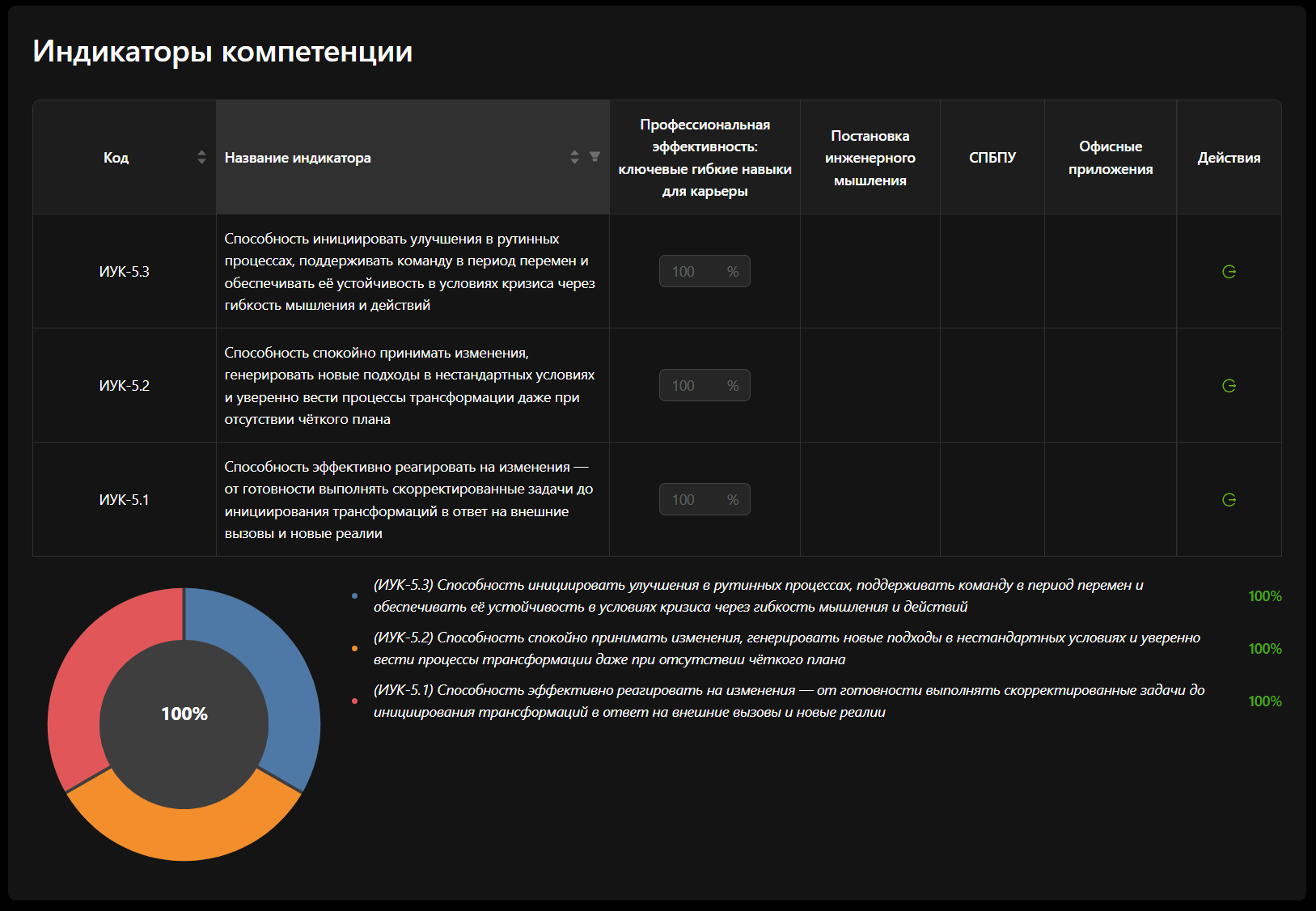Focus the percentage field for ИУК-5.2
1316x911 pixels.
pyautogui.click(x=705, y=386)
